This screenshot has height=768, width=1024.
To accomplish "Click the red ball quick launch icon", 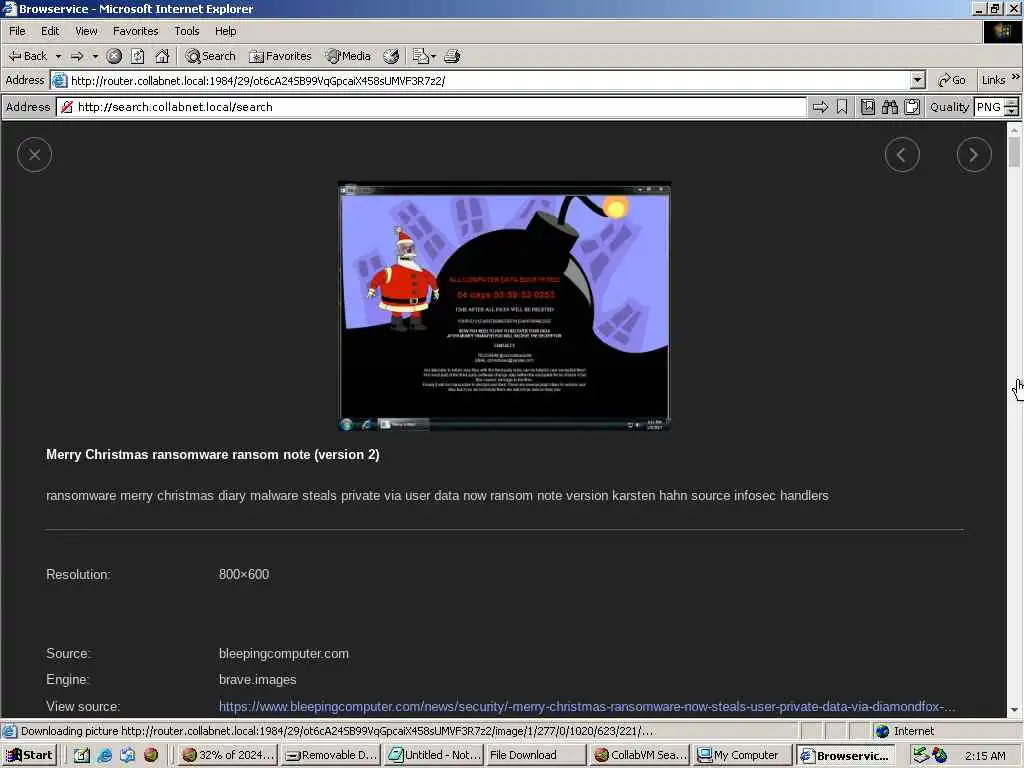I will point(151,755).
